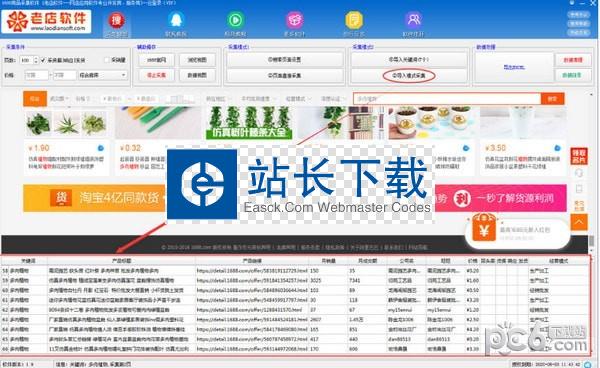The width and height of the screenshot is (600, 368).
Task: Click the 产品标题 column header
Action: [121, 261]
